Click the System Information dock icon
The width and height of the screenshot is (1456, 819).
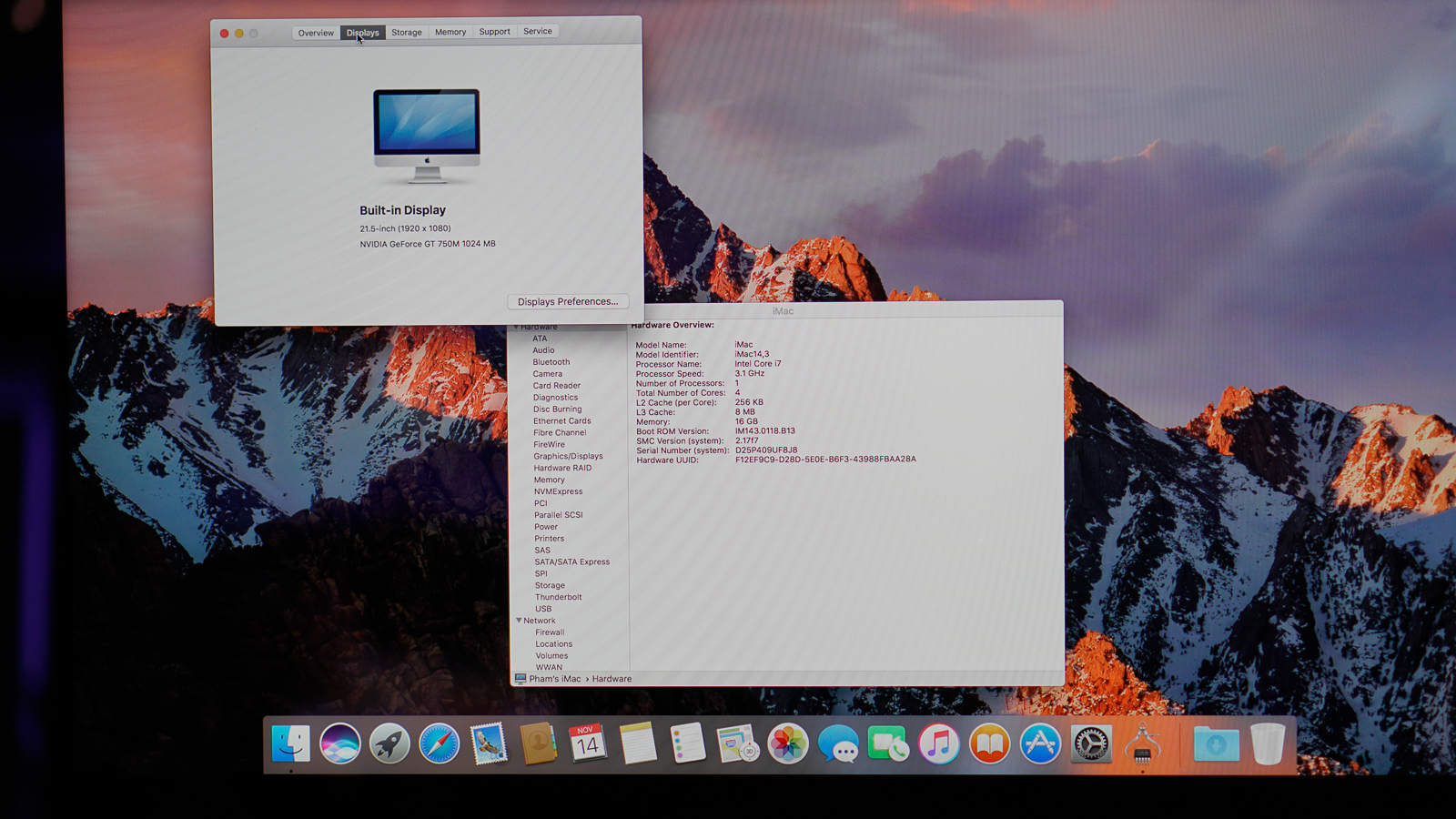pyautogui.click(x=1142, y=744)
